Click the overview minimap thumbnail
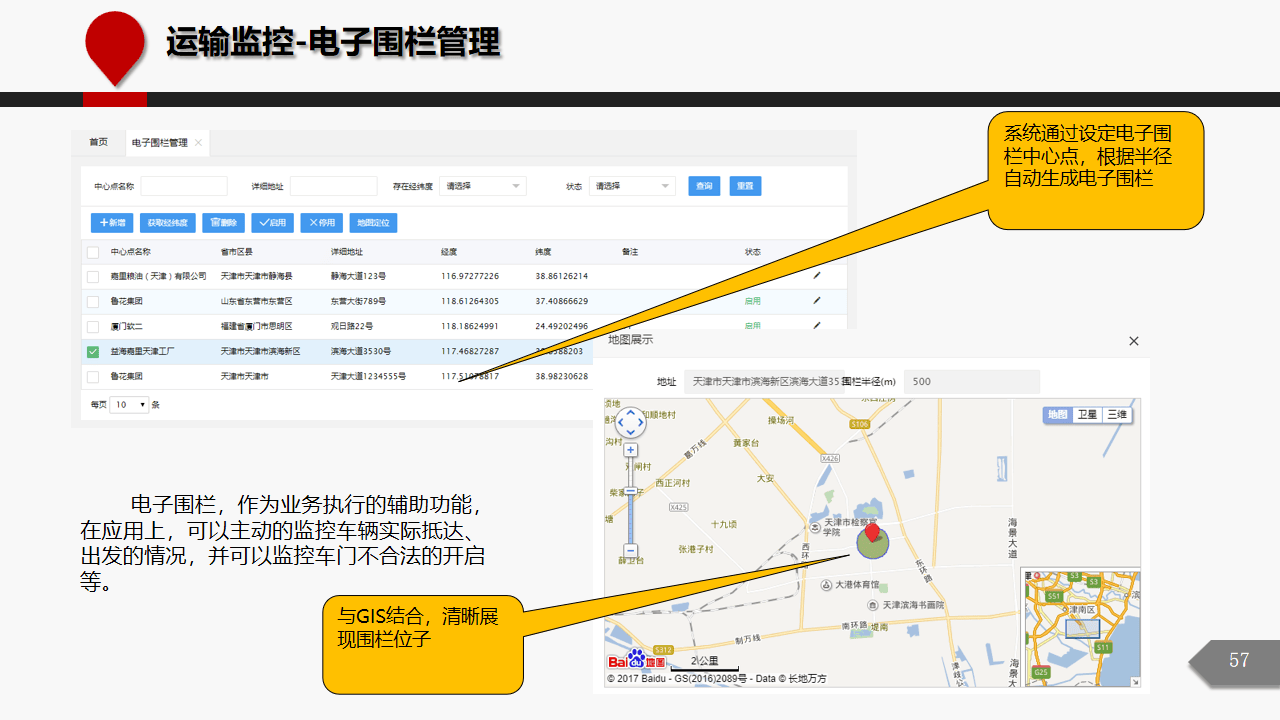The width and height of the screenshot is (1280, 720). coord(1081,629)
